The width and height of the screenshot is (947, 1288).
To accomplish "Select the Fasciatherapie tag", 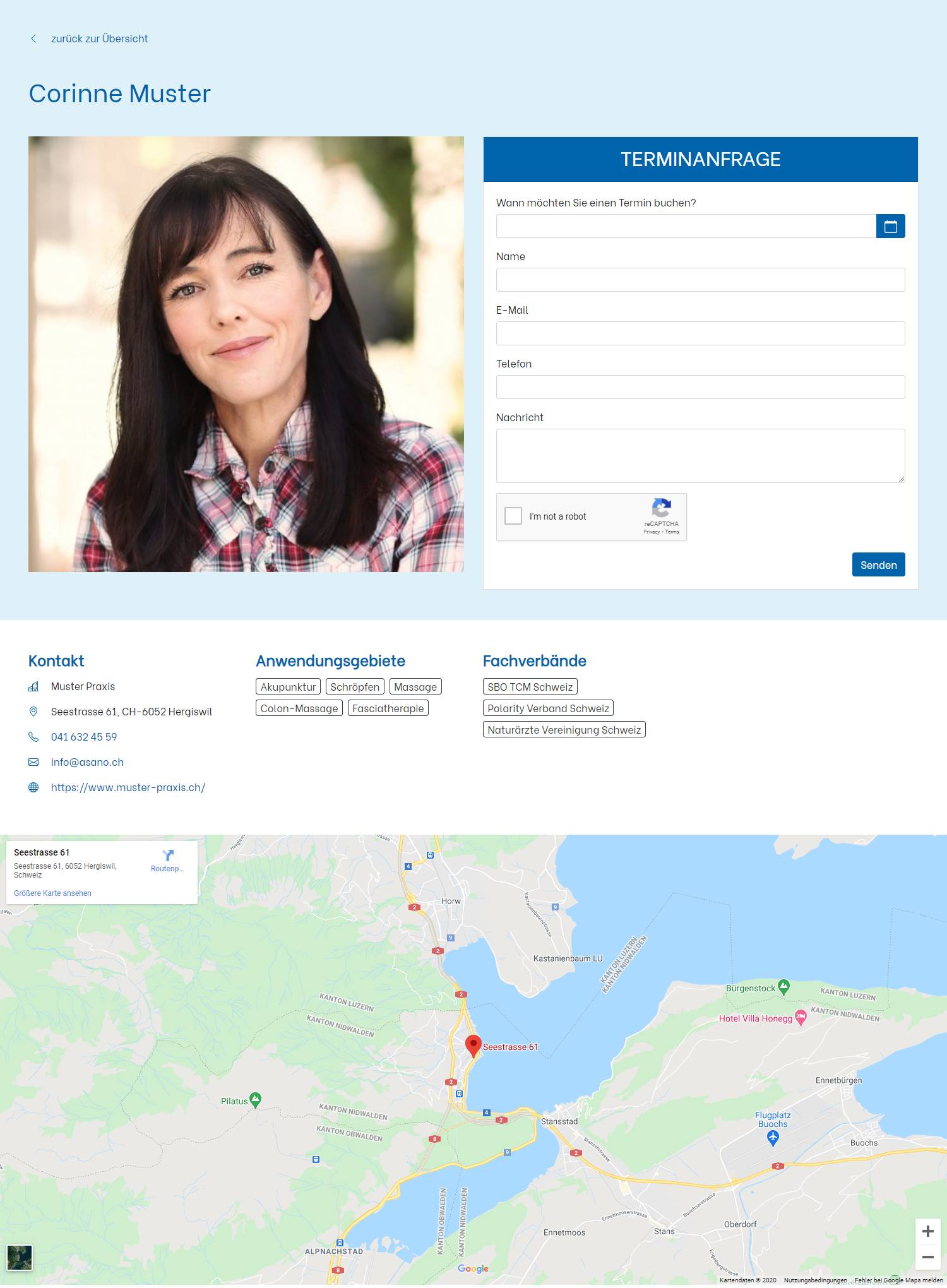I will click(388, 708).
